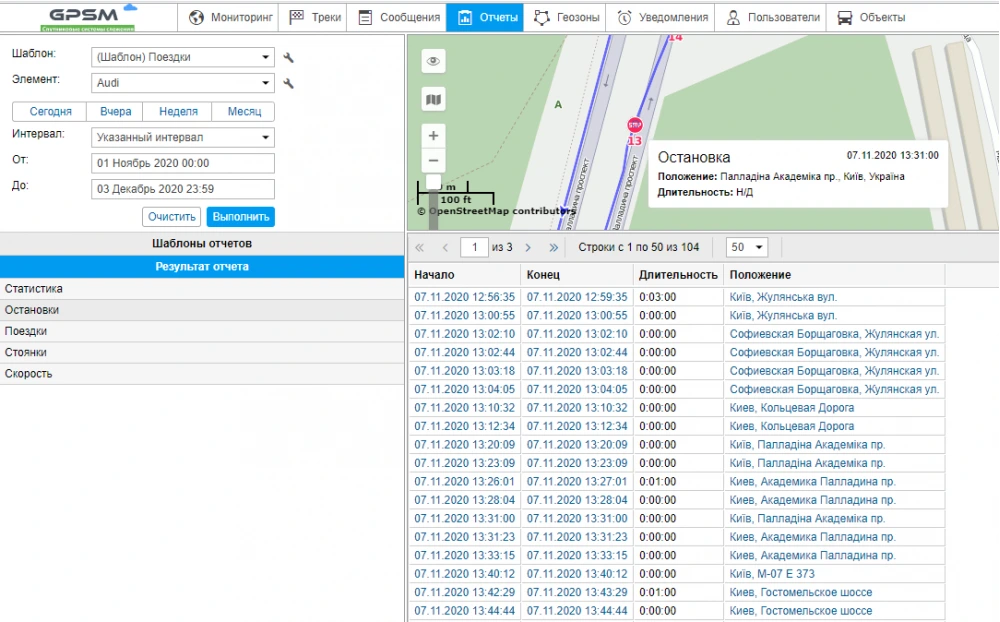Switch to the Геозоны tab
This screenshot has height=622, width=1000.
pyautogui.click(x=566, y=17)
